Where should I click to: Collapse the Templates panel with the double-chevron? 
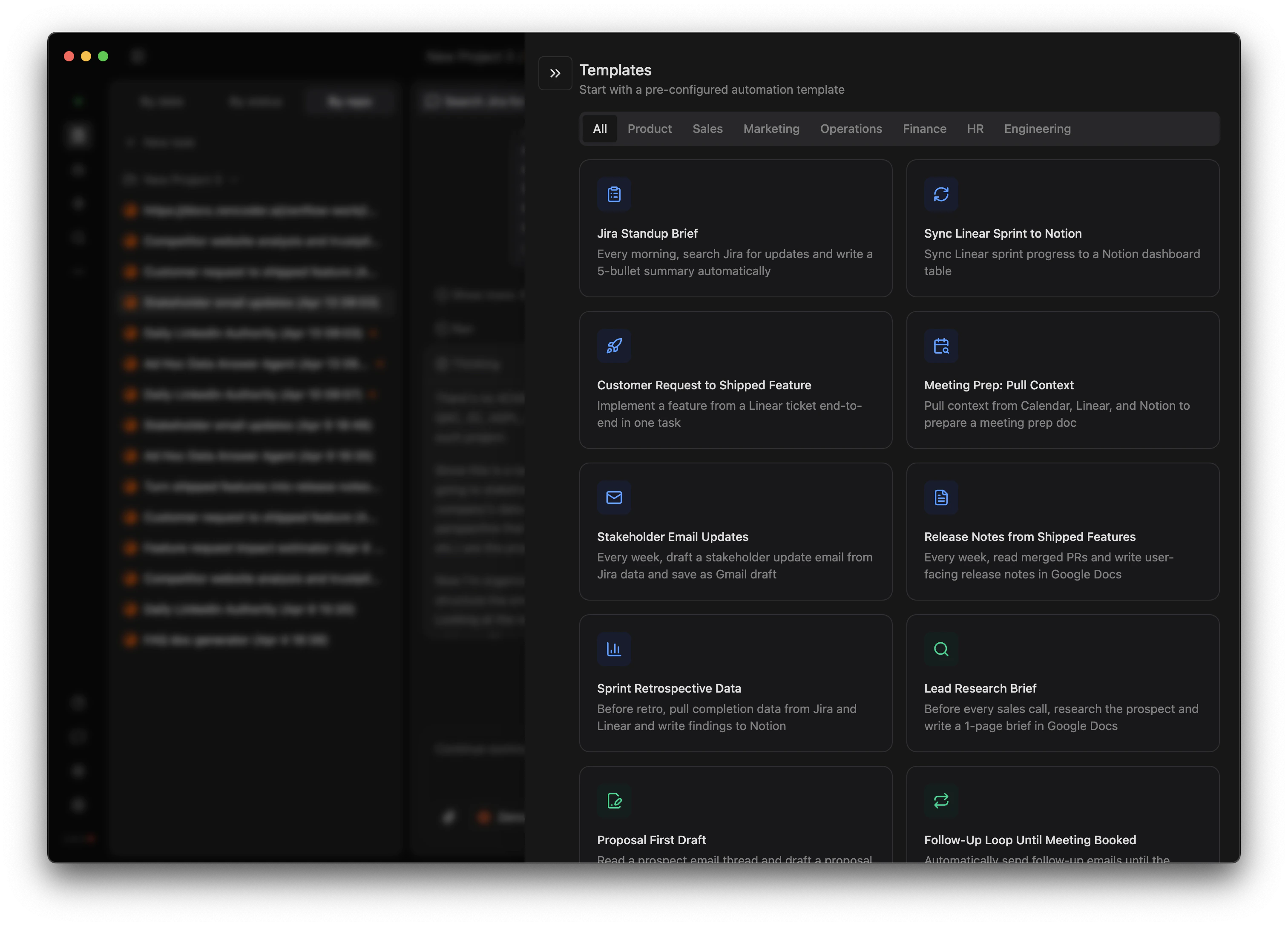point(555,73)
